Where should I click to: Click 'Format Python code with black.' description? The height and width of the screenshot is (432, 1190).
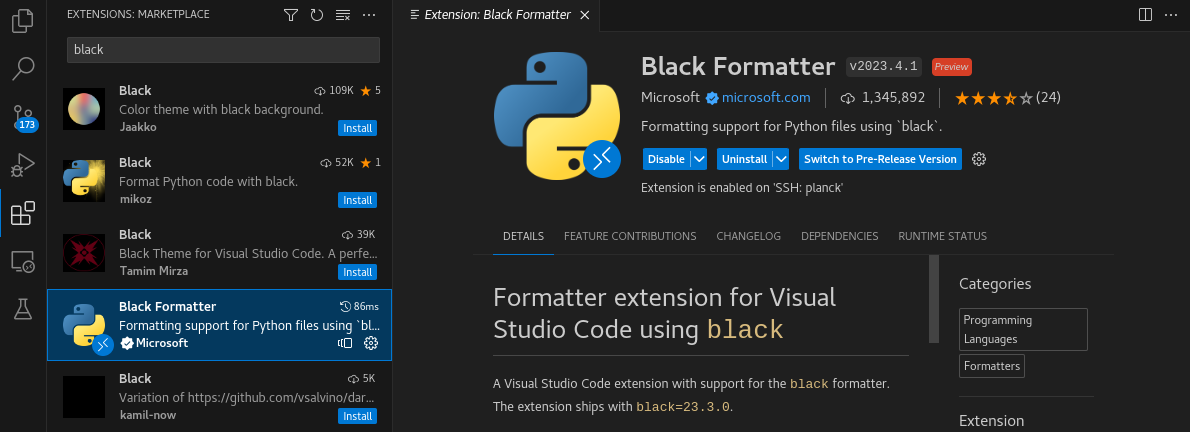(208, 181)
